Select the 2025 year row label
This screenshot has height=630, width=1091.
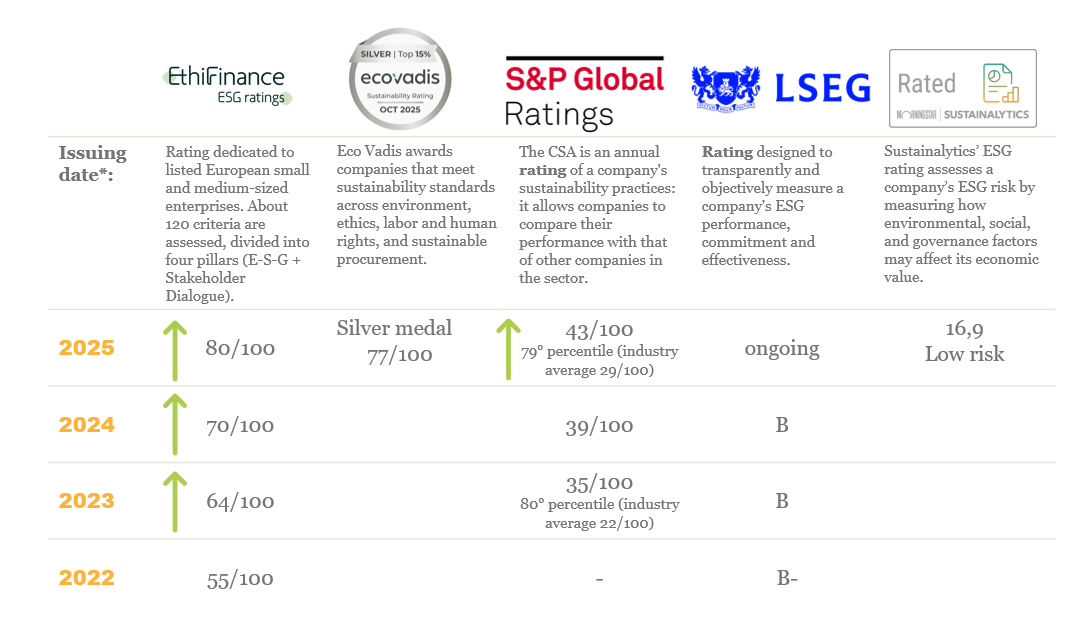(x=87, y=349)
